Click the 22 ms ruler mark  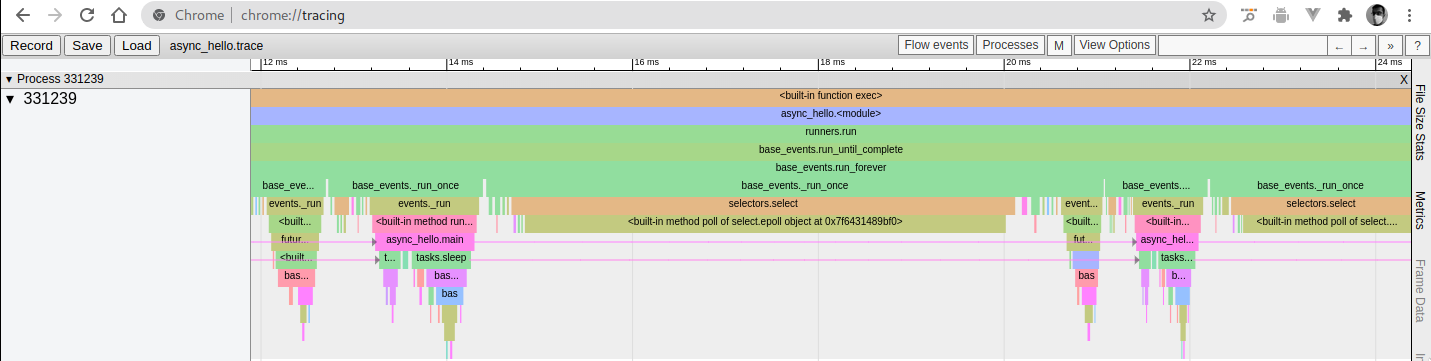click(1203, 62)
